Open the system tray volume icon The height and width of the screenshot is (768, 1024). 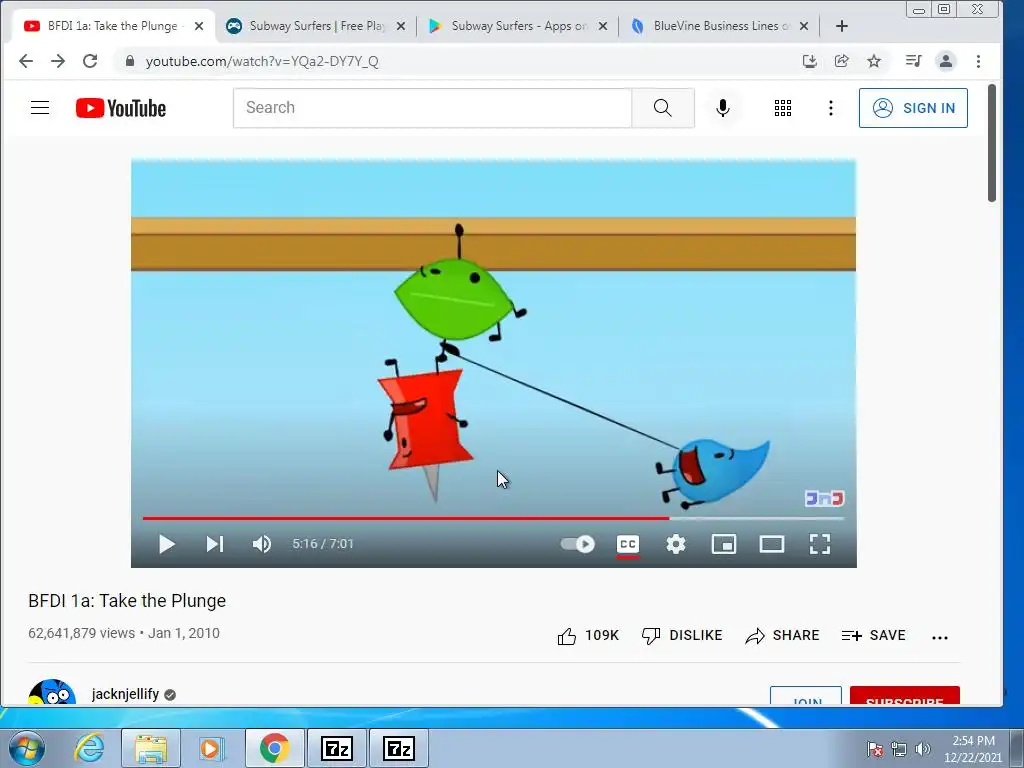(x=923, y=749)
